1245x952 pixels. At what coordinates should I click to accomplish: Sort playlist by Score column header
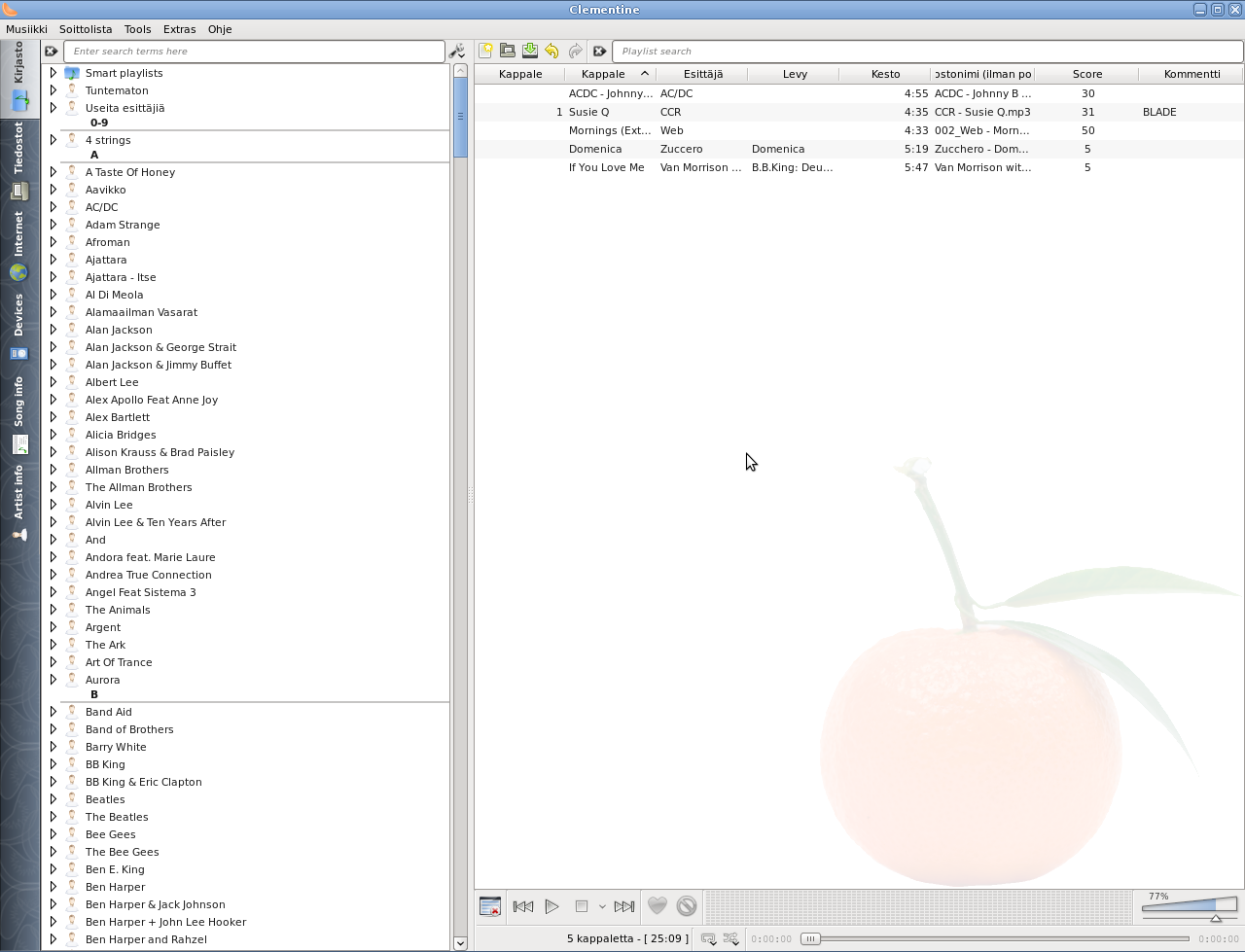tap(1086, 74)
